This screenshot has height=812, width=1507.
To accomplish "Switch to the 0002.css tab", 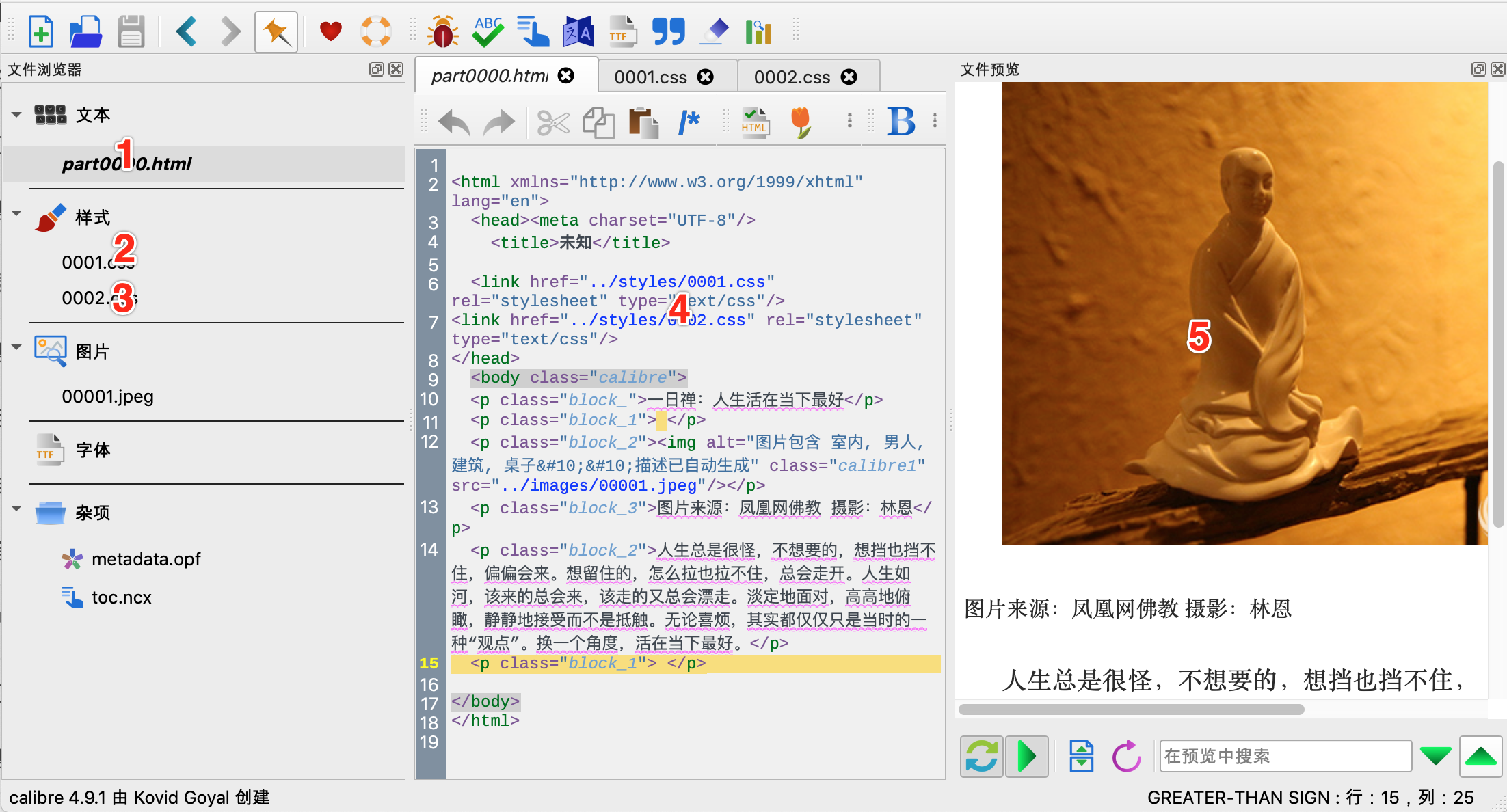I will tap(792, 77).
